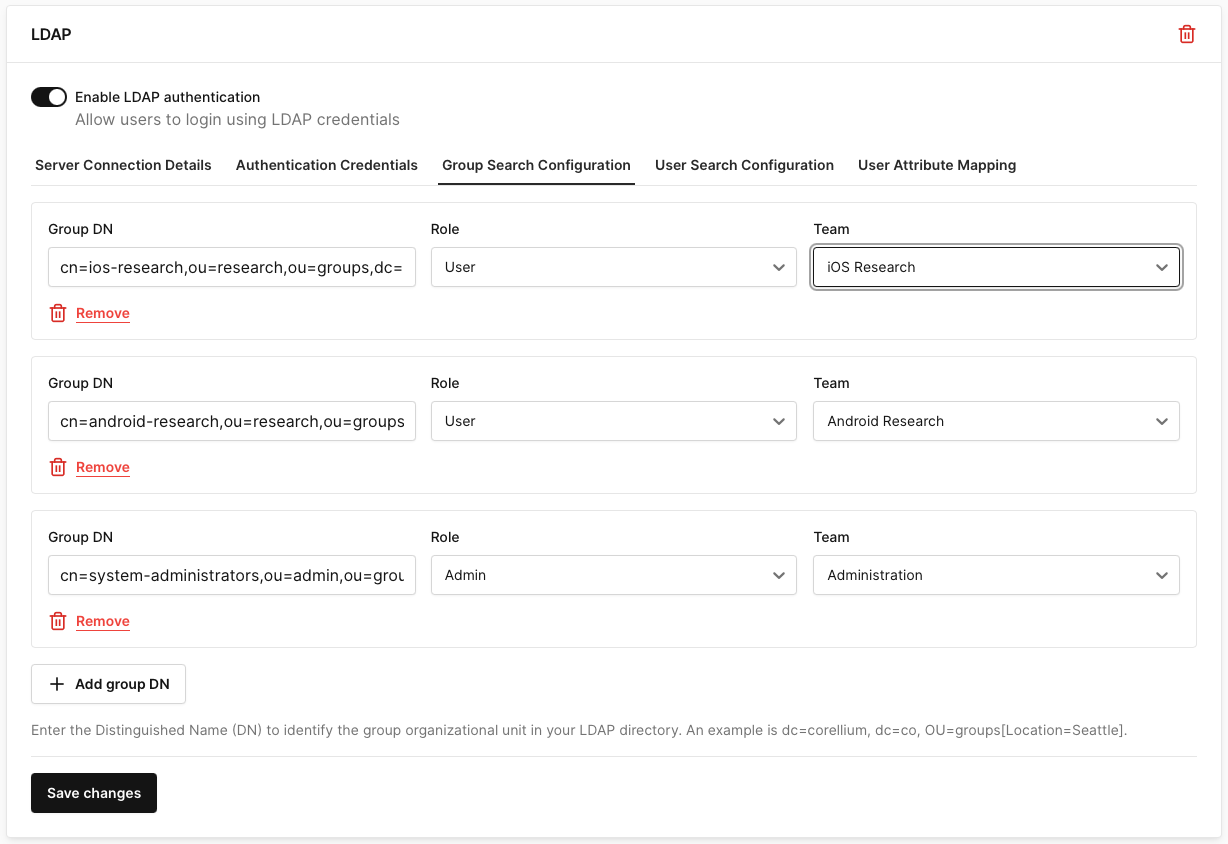Select the Authentication Credentials tab
This screenshot has height=844, width=1228.
(326, 165)
